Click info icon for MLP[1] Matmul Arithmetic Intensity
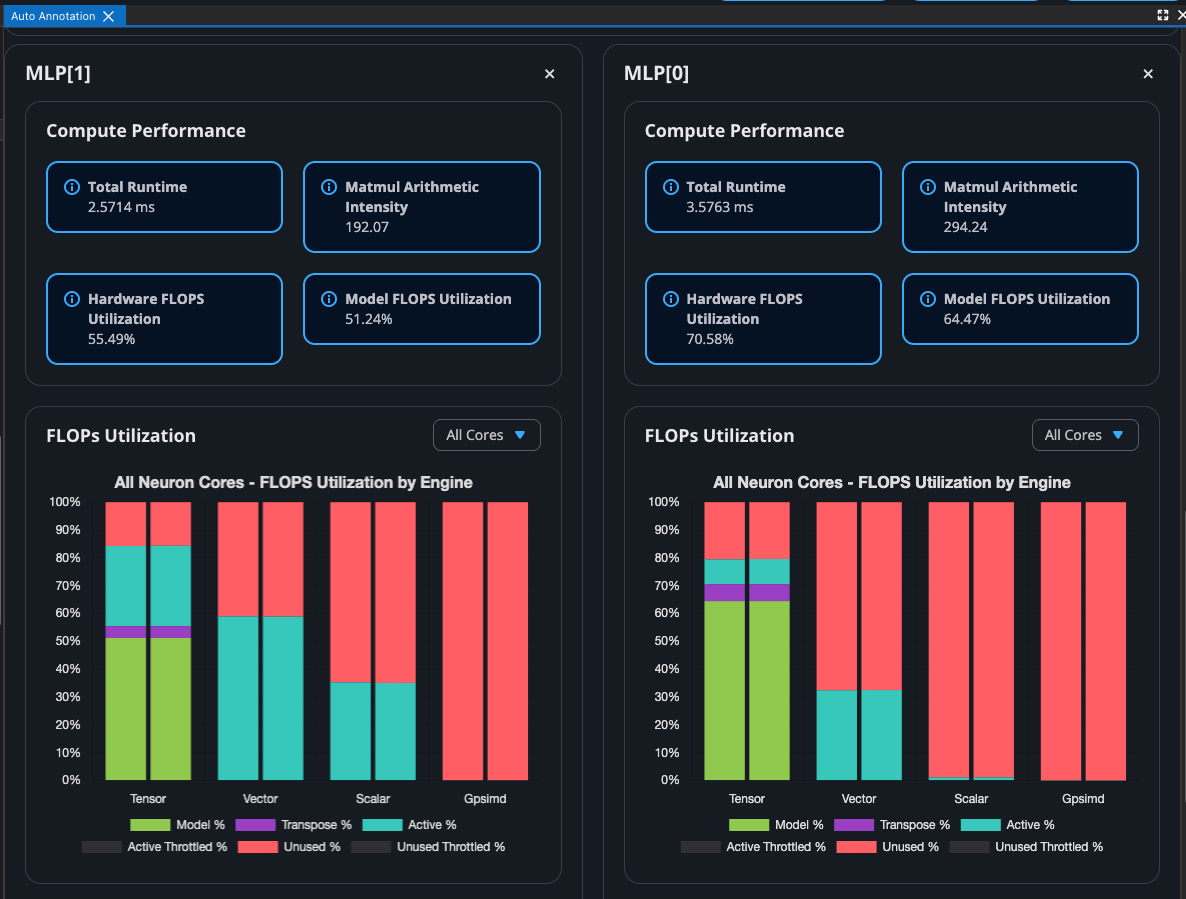This screenshot has width=1186, height=899. (x=329, y=187)
